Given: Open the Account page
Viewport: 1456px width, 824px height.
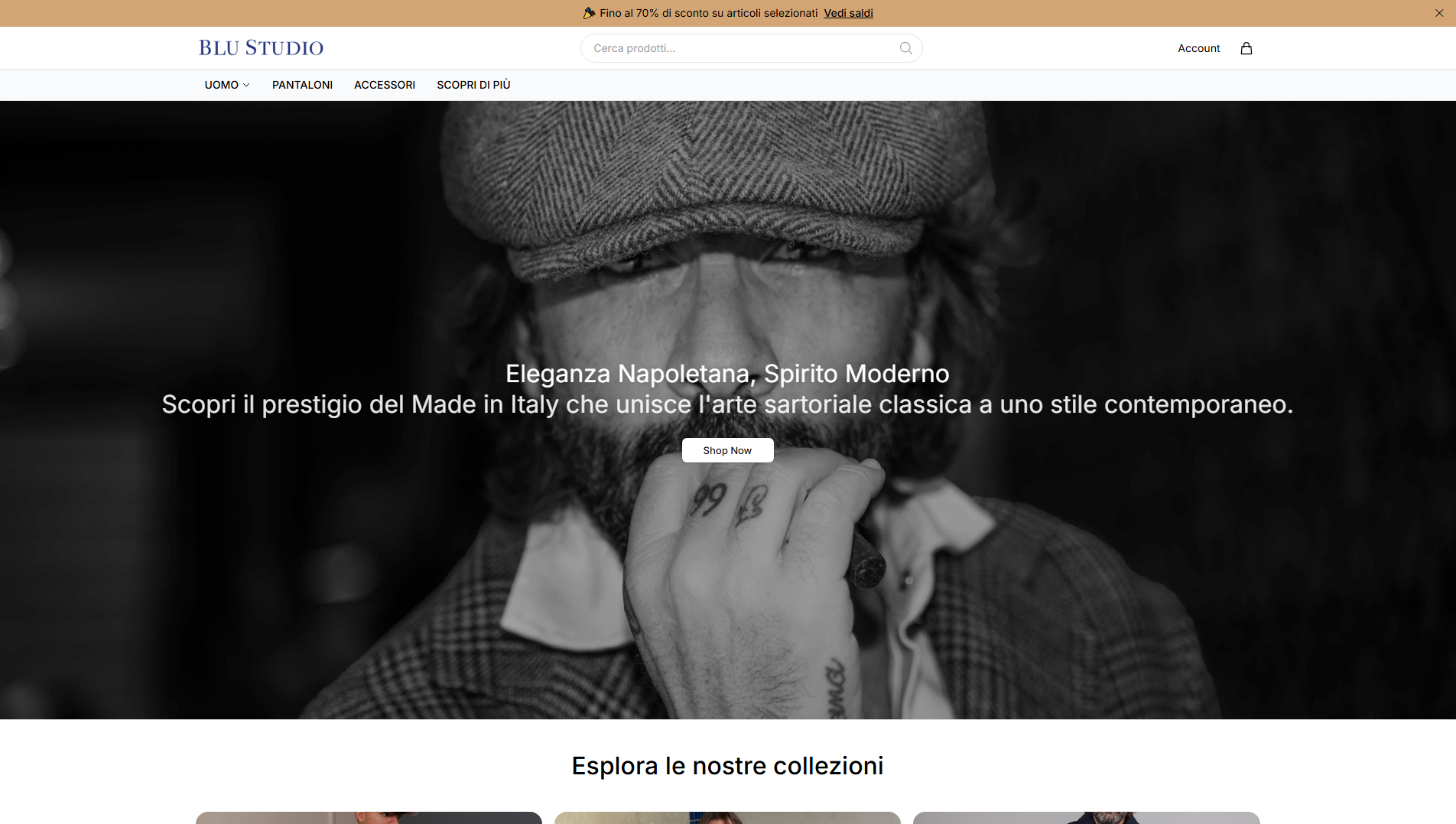Looking at the screenshot, I should click(x=1198, y=48).
